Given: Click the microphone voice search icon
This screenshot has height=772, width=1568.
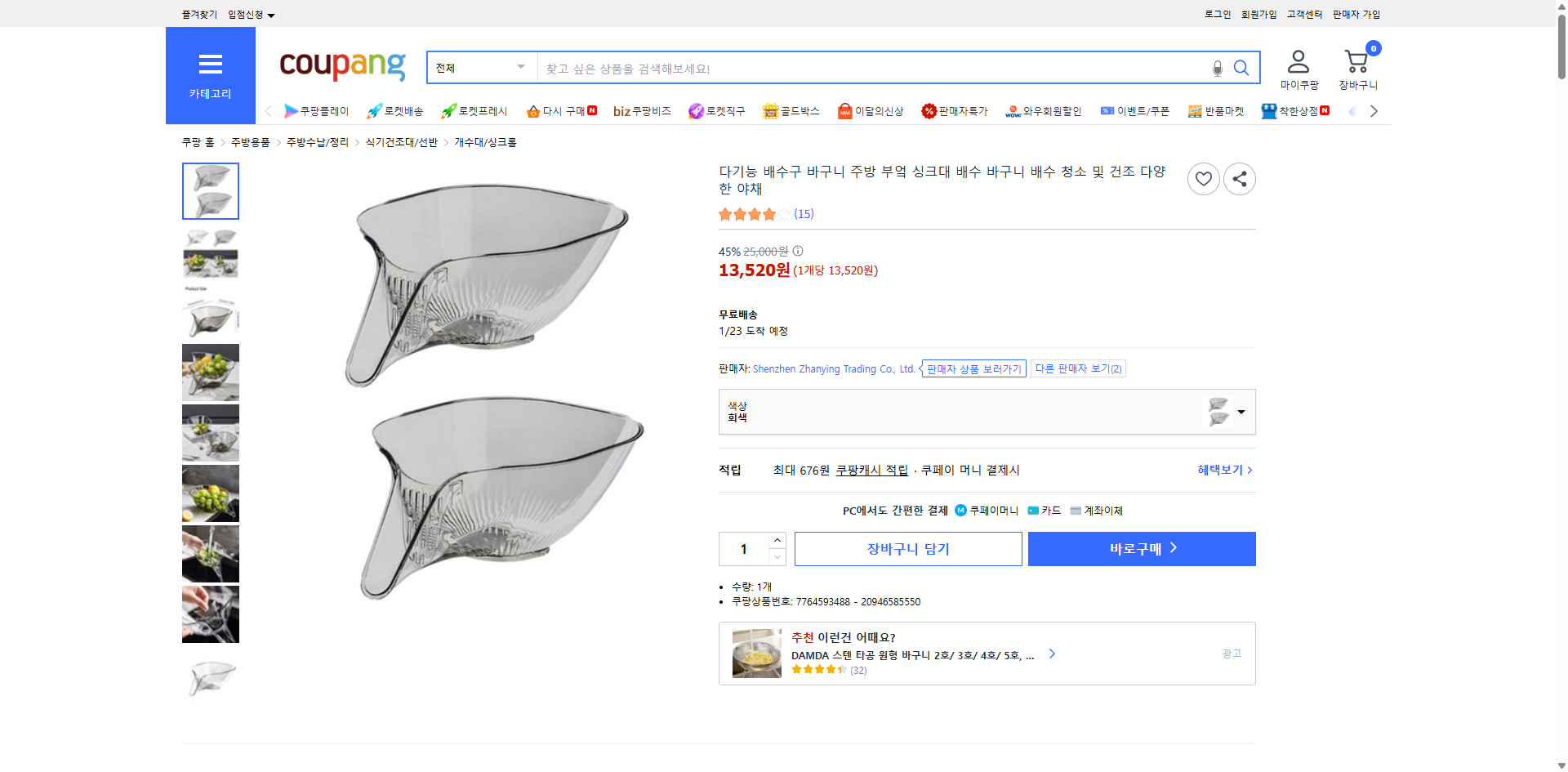Looking at the screenshot, I should (x=1217, y=68).
